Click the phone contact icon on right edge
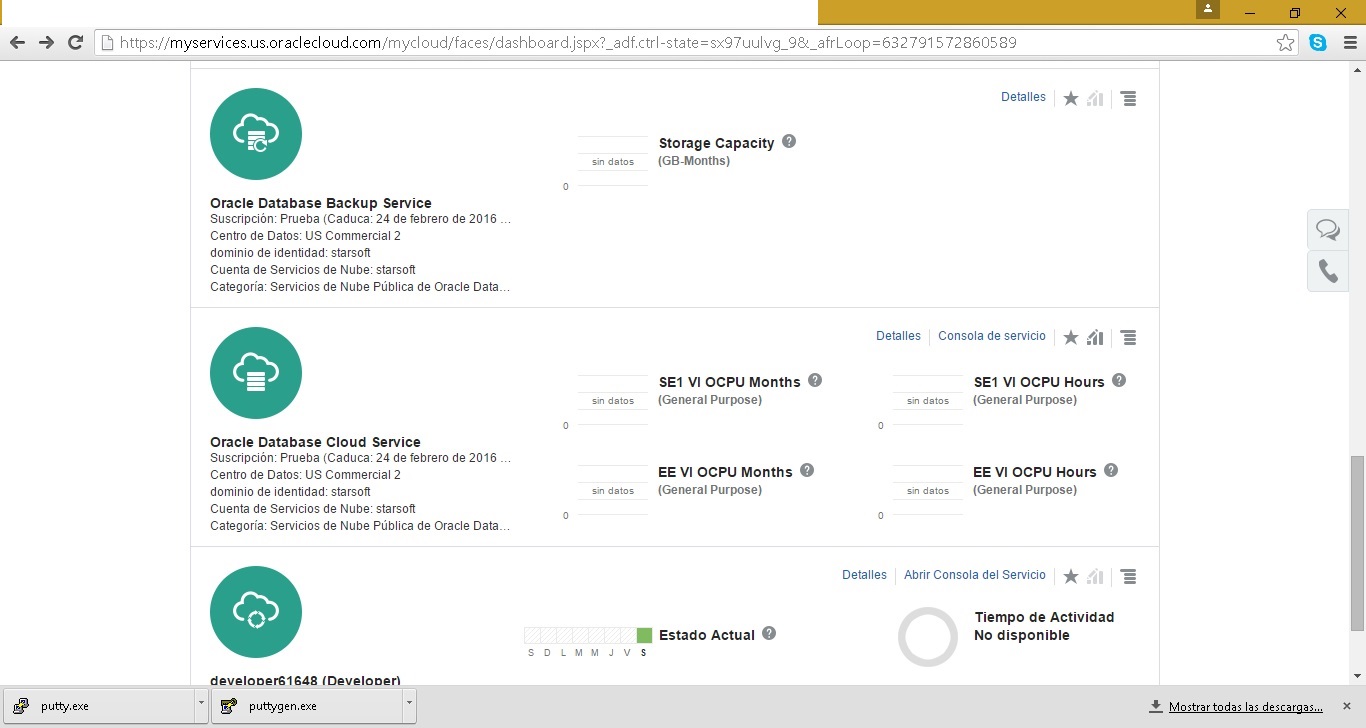The height and width of the screenshot is (728, 1366). pyautogui.click(x=1328, y=271)
